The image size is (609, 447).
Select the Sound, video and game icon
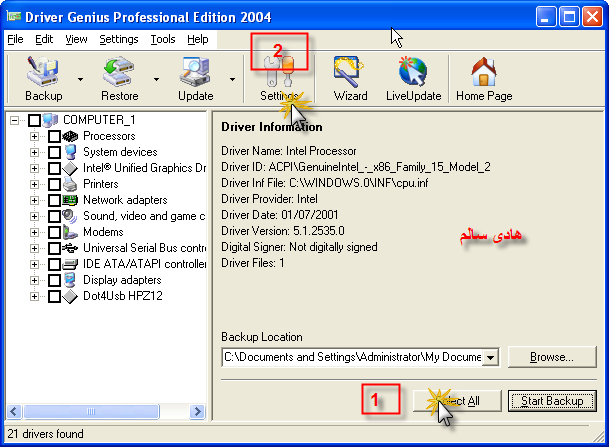pos(70,216)
